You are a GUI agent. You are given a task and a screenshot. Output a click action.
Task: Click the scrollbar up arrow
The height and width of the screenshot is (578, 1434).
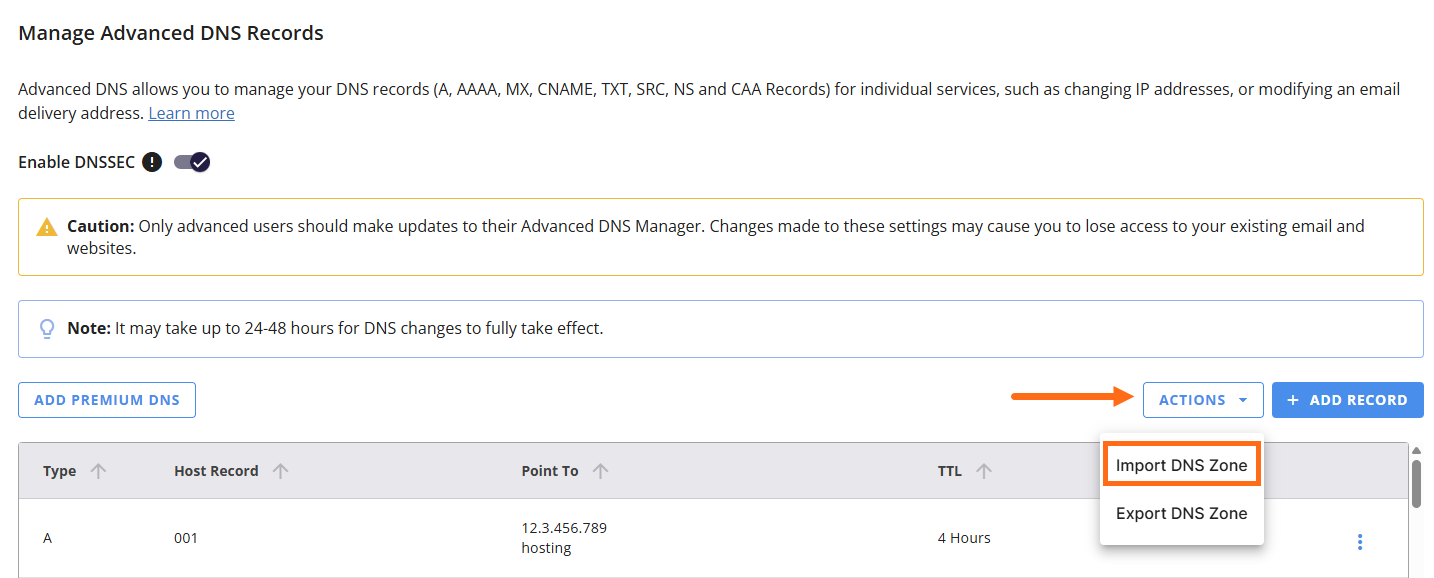tap(1416, 451)
